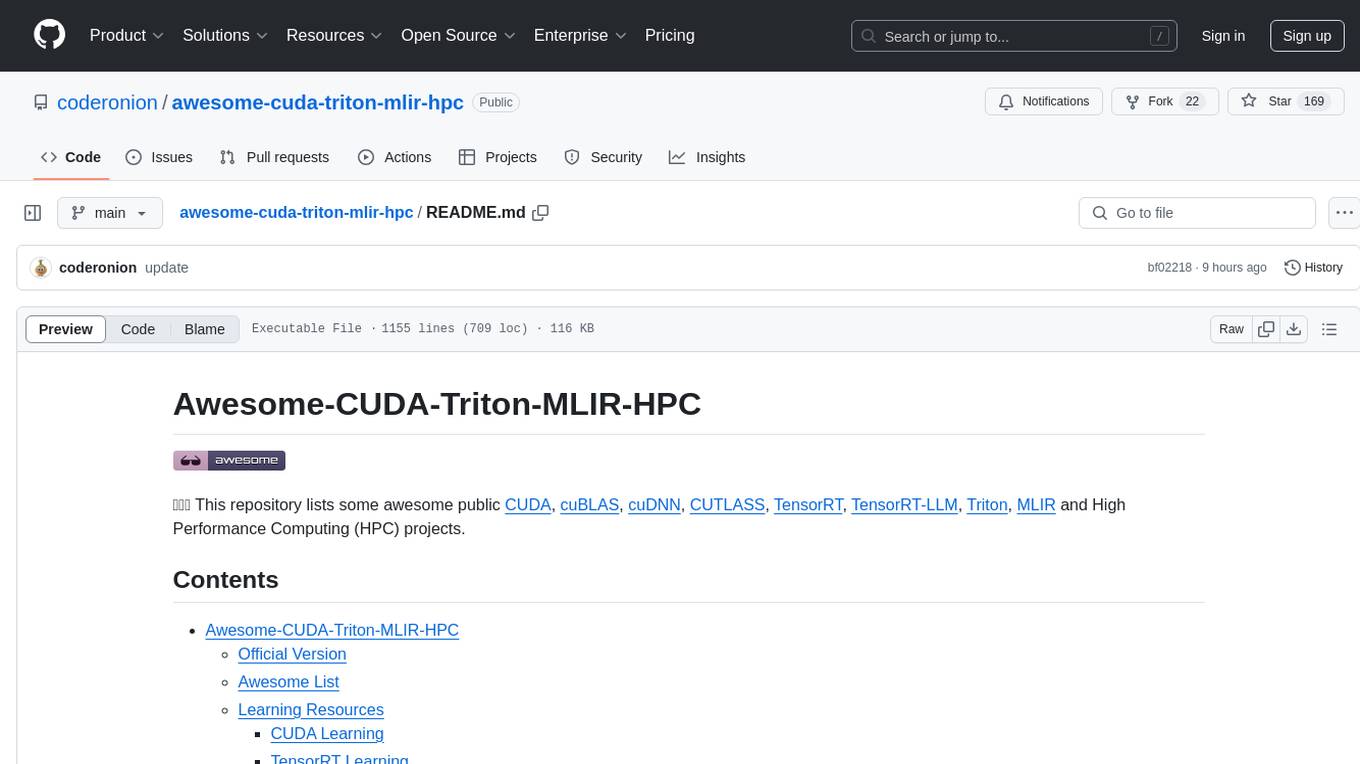Follow the Triton link
The width and height of the screenshot is (1360, 764).
987,505
